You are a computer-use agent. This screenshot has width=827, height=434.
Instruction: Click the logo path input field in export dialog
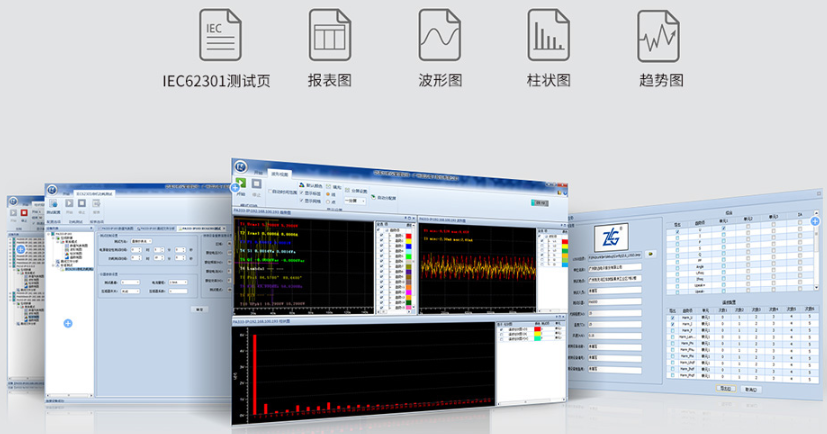coord(615,256)
